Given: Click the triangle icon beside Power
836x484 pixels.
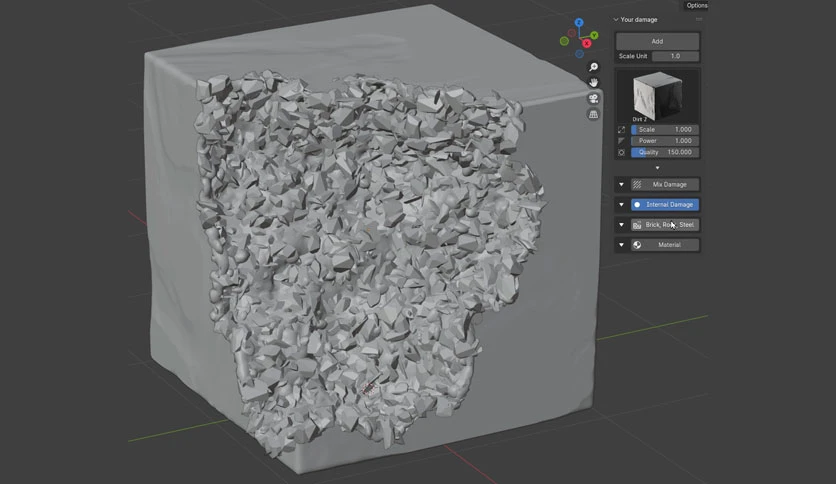Looking at the screenshot, I should pos(621,141).
